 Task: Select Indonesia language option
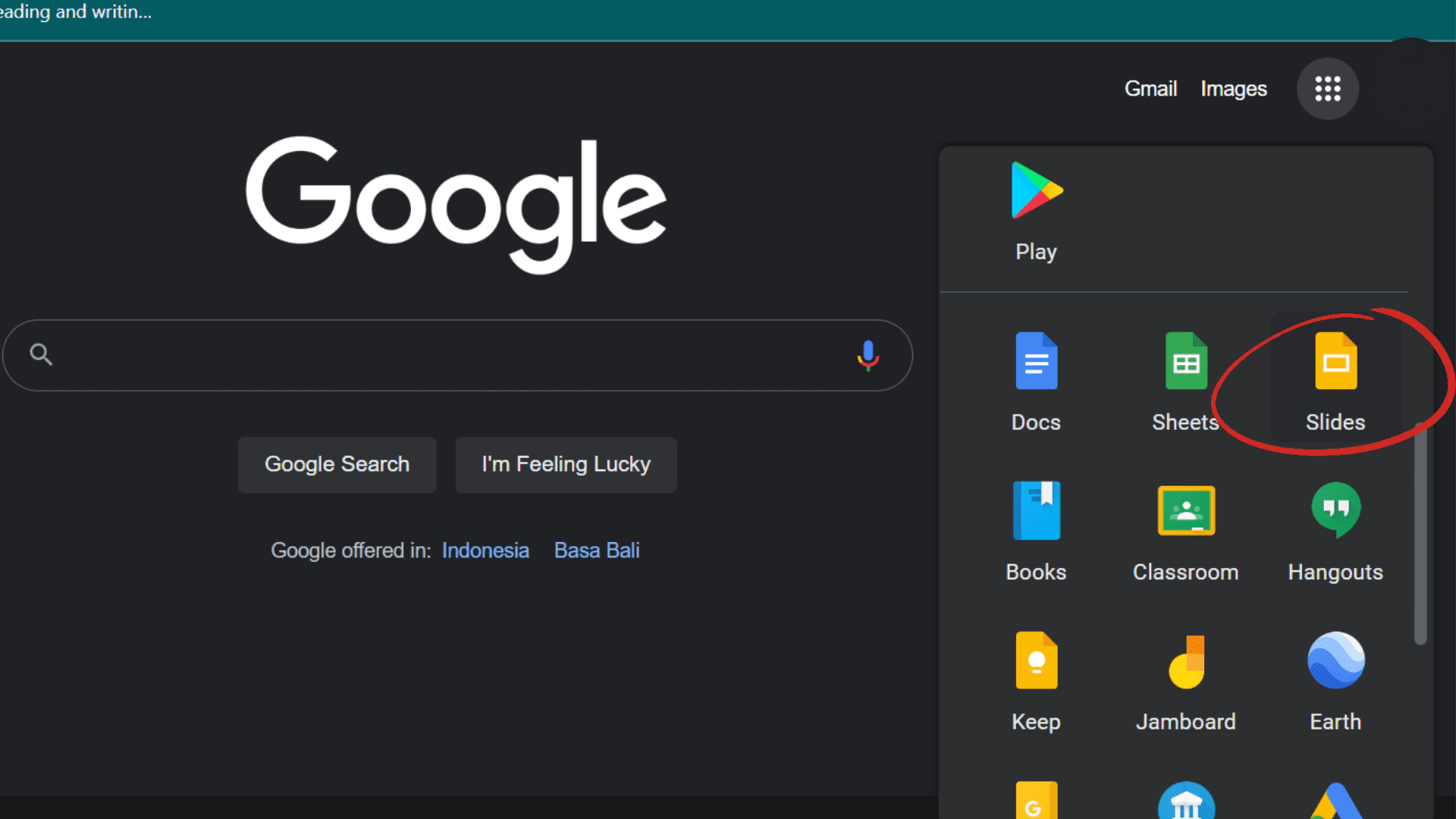click(486, 550)
